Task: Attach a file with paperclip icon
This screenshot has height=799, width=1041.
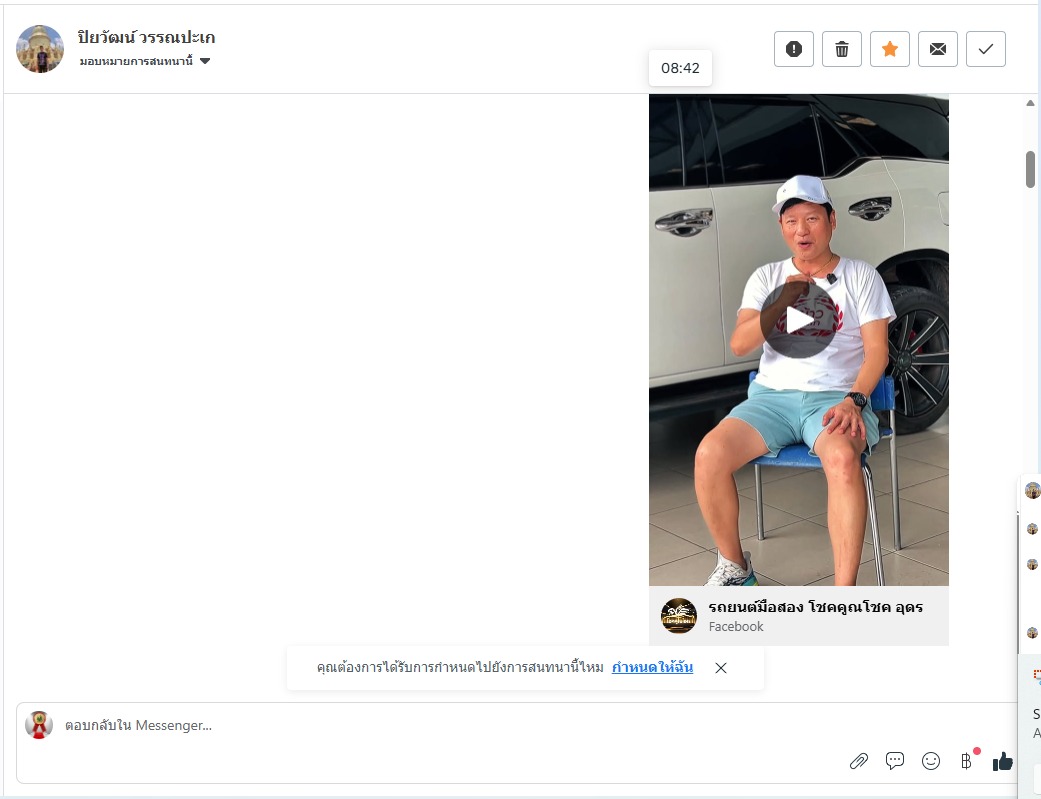Action: [x=859, y=761]
